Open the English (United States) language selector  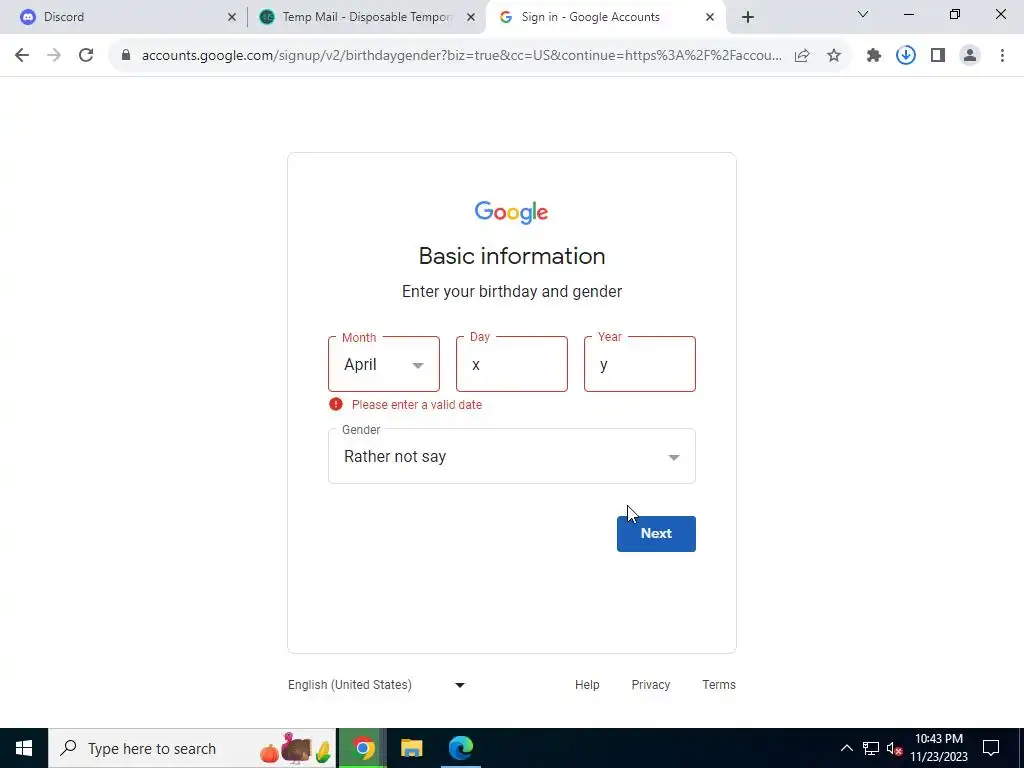coord(377,684)
